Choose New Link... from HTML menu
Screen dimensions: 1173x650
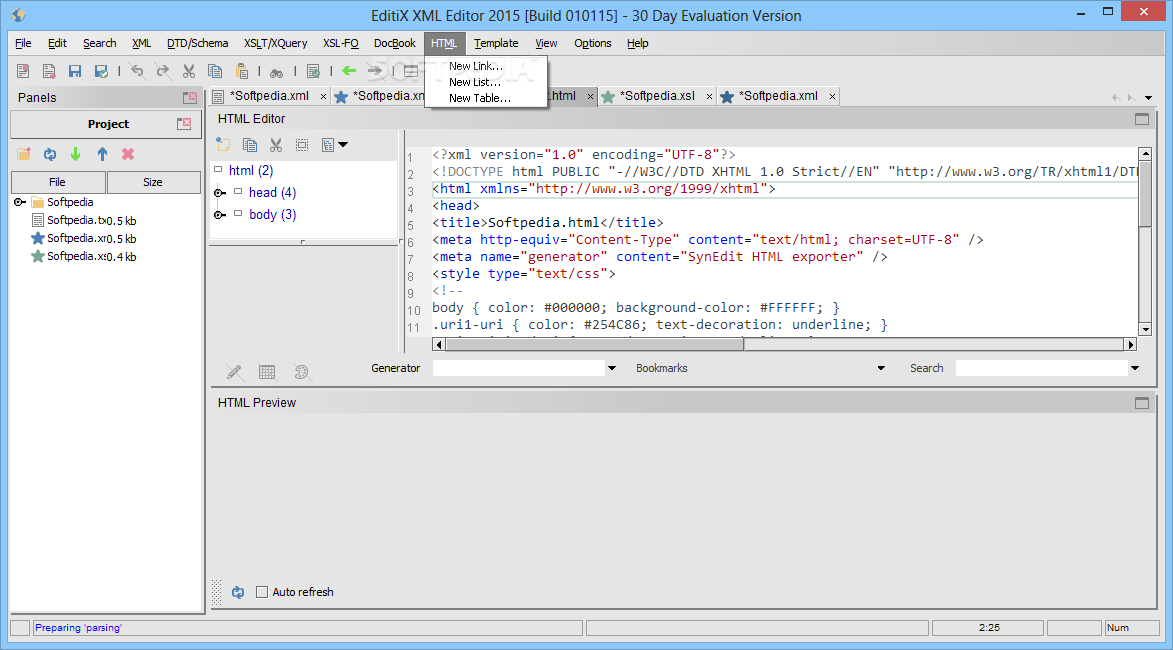coord(476,66)
